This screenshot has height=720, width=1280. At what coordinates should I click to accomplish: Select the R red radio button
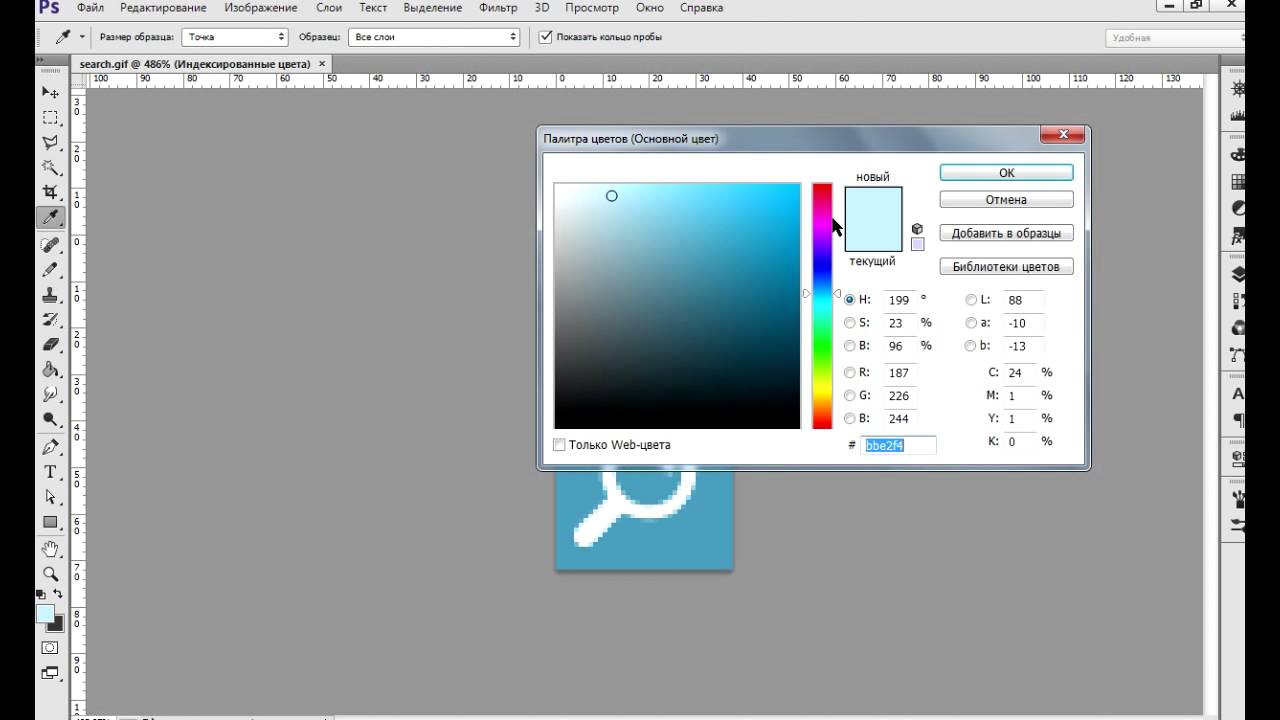[850, 372]
